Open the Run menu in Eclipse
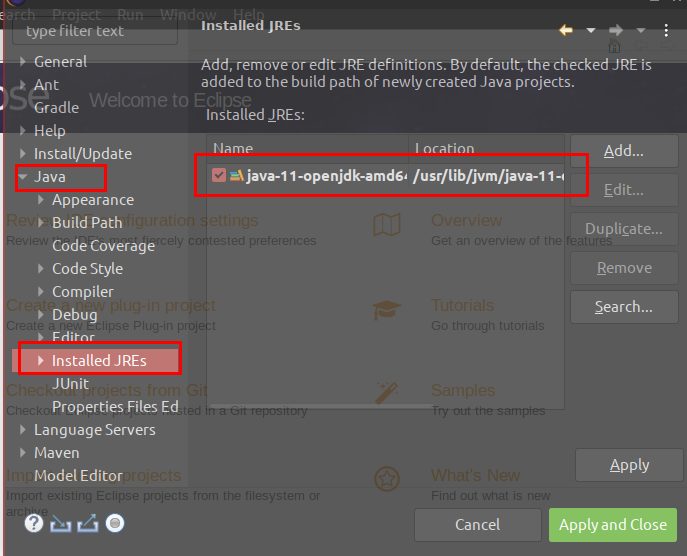The image size is (687, 556). point(130,14)
